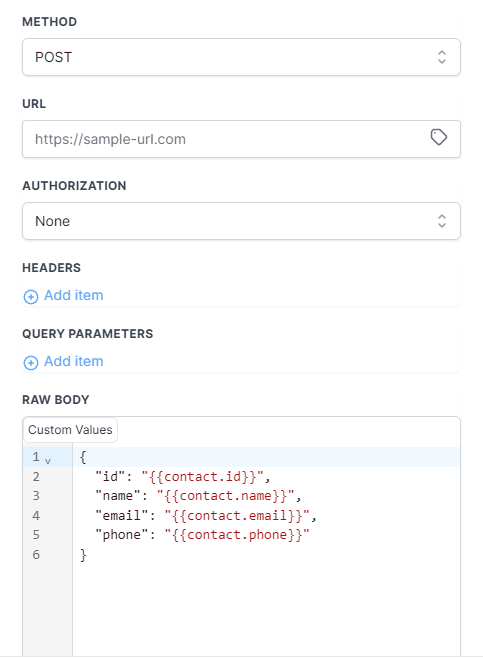Add item under Headers section

[x=63, y=295]
